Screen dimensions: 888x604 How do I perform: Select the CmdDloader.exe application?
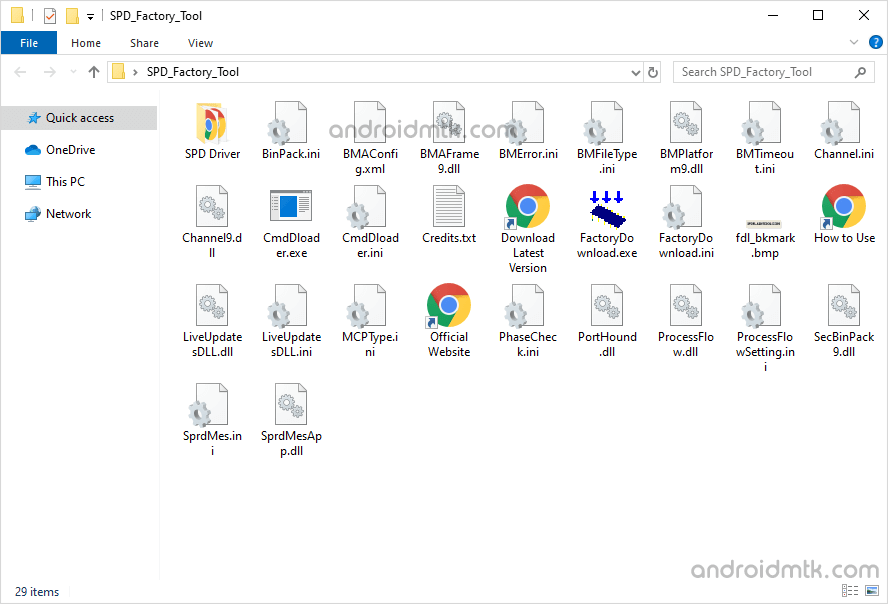[x=291, y=222]
